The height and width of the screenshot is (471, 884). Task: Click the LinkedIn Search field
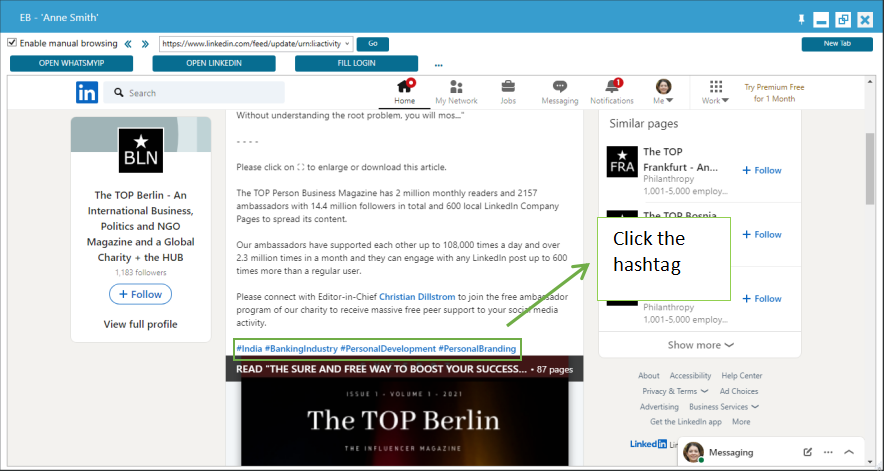pos(194,93)
